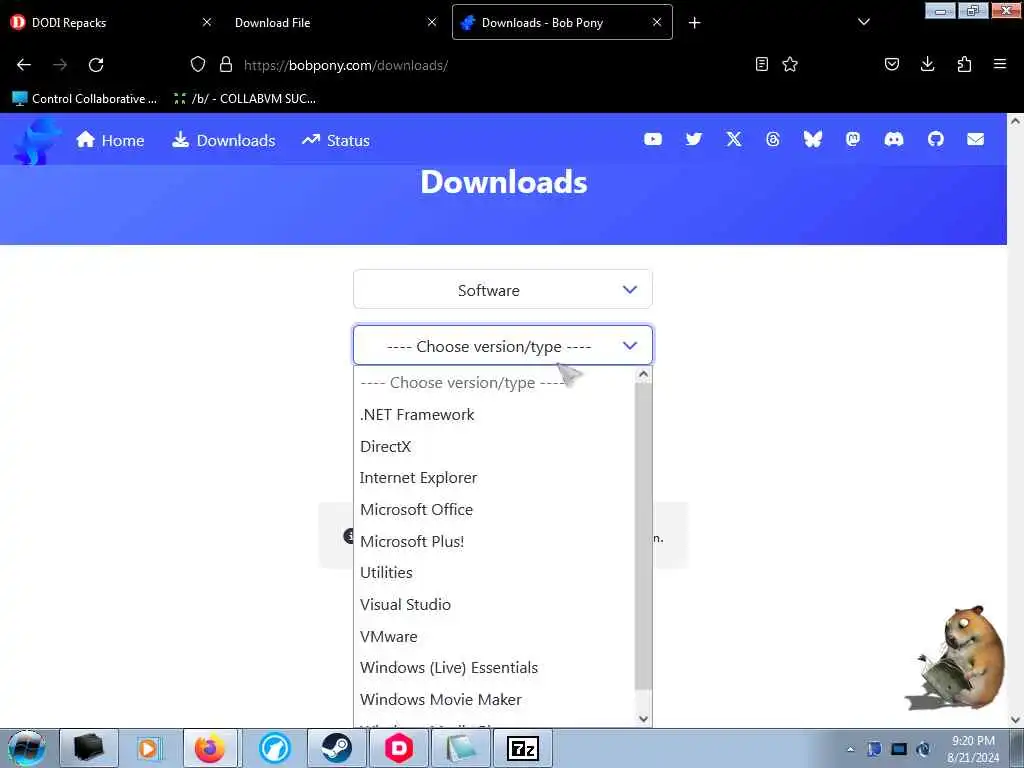Open the Threads social icon link
The image size is (1024, 768).
773,139
